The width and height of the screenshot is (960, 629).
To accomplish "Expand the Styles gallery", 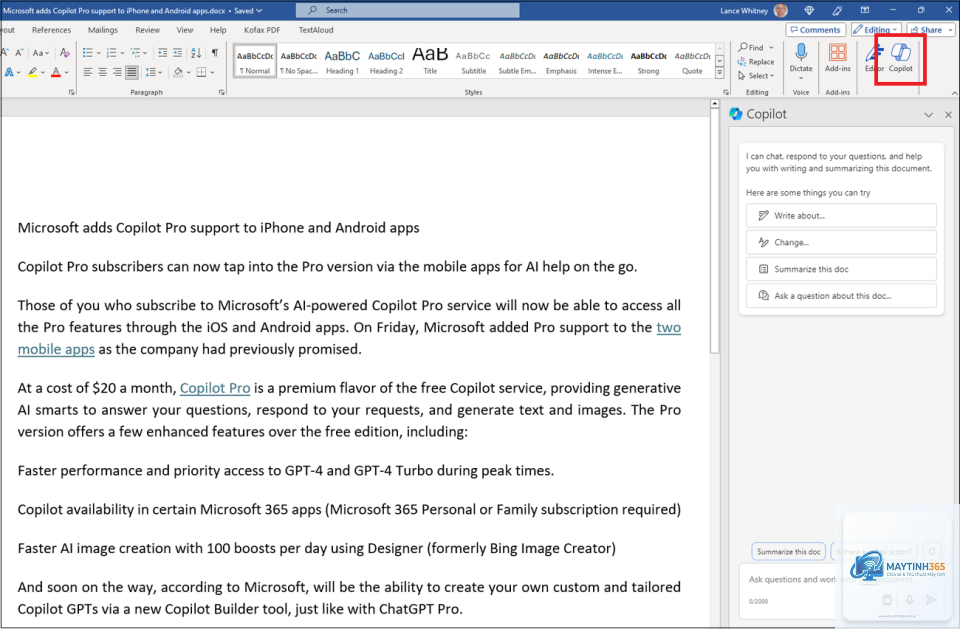I will (x=720, y=73).
